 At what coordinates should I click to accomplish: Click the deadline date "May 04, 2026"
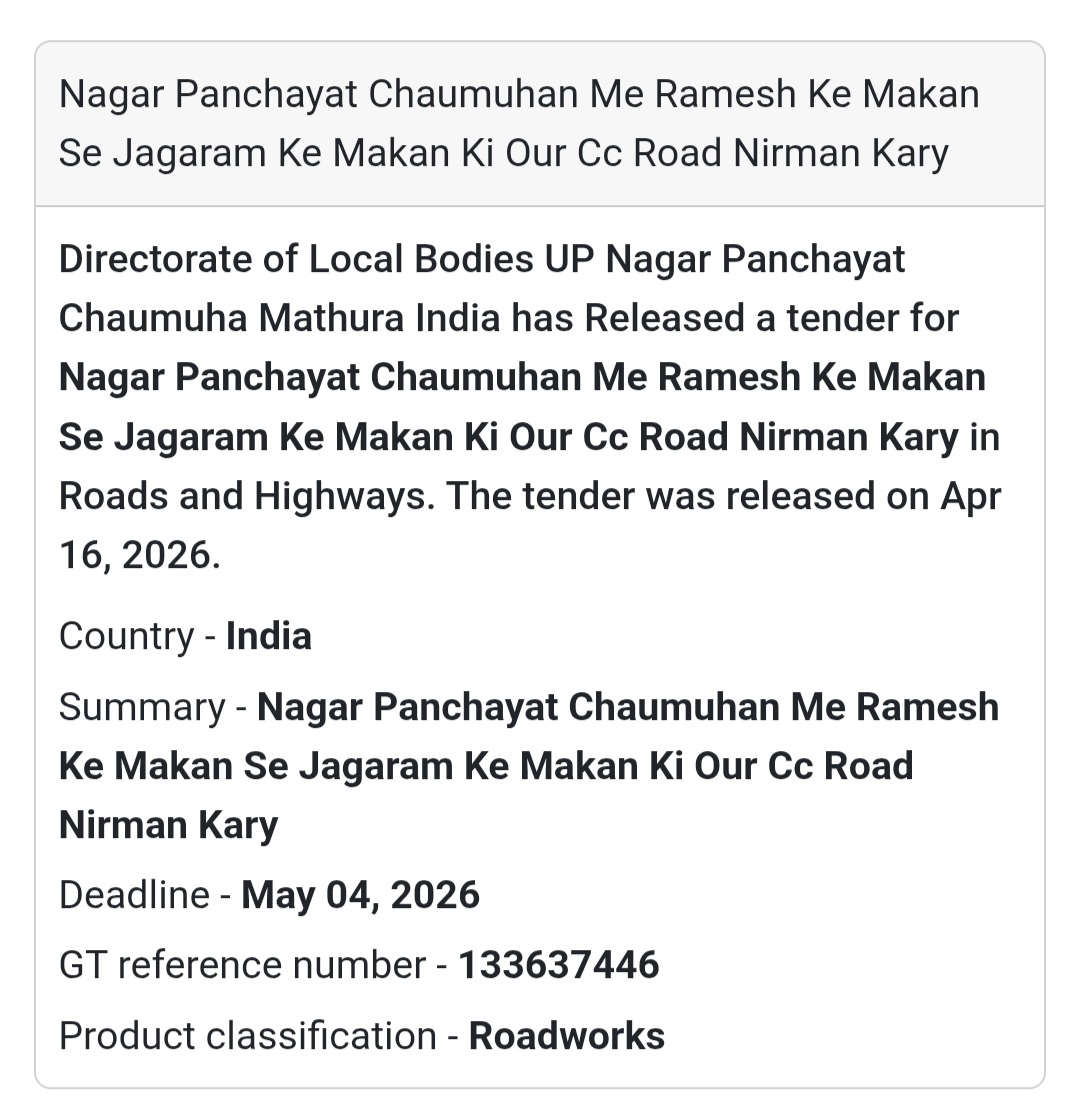tap(361, 894)
